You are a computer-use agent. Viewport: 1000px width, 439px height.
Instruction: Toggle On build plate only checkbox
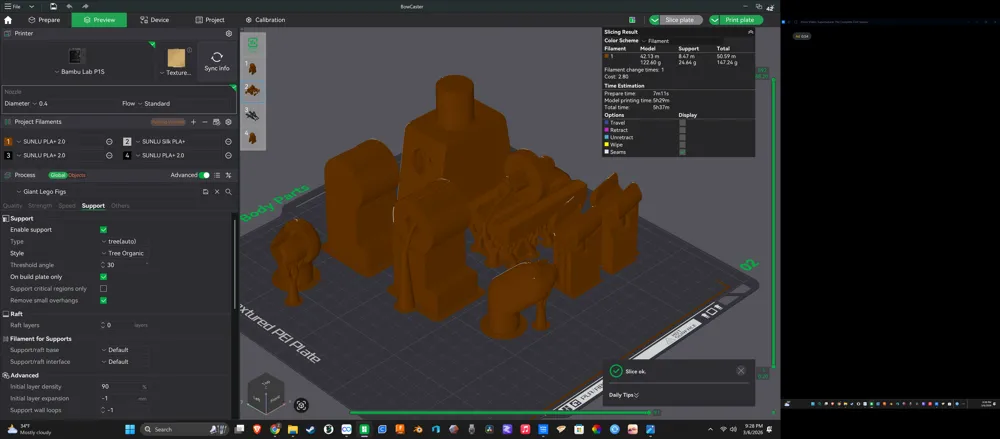(x=103, y=277)
